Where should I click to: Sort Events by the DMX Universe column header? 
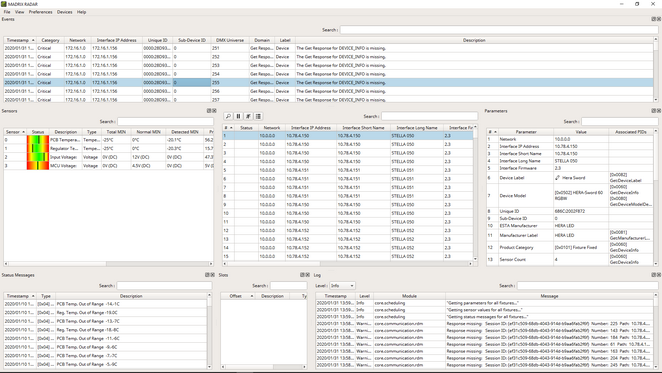point(230,40)
